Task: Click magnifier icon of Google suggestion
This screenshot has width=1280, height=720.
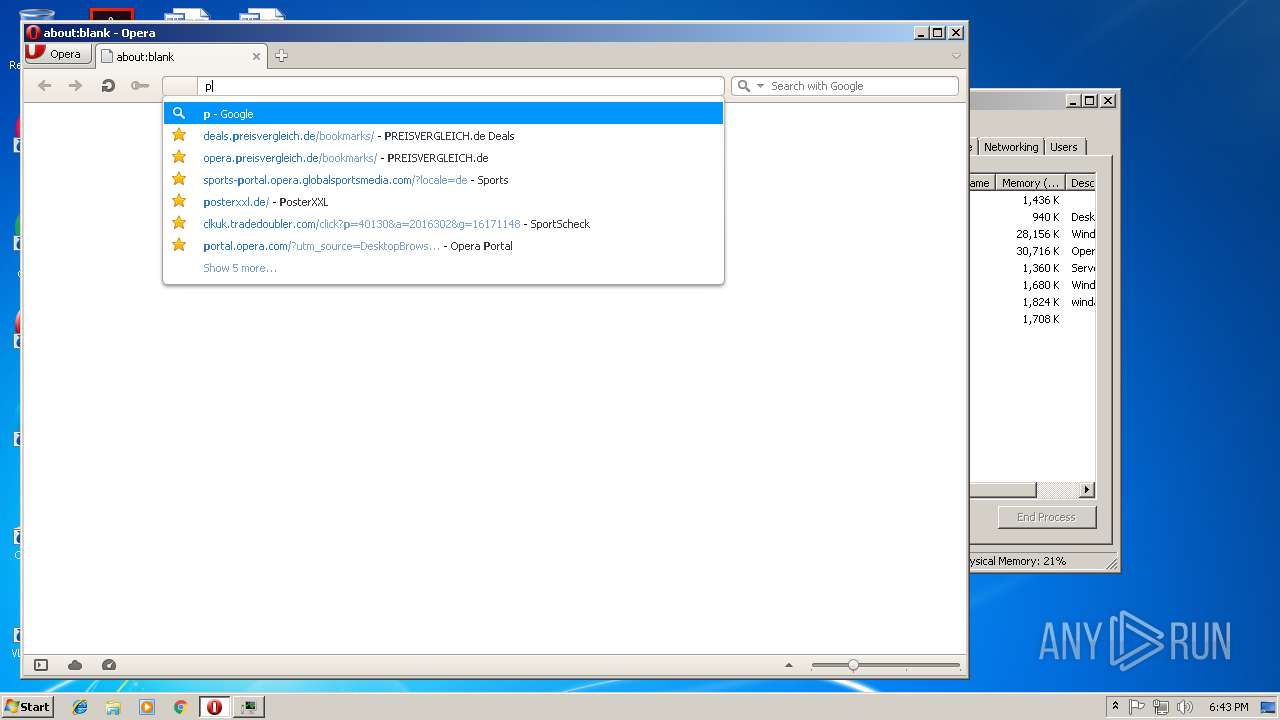Action: tap(179, 113)
